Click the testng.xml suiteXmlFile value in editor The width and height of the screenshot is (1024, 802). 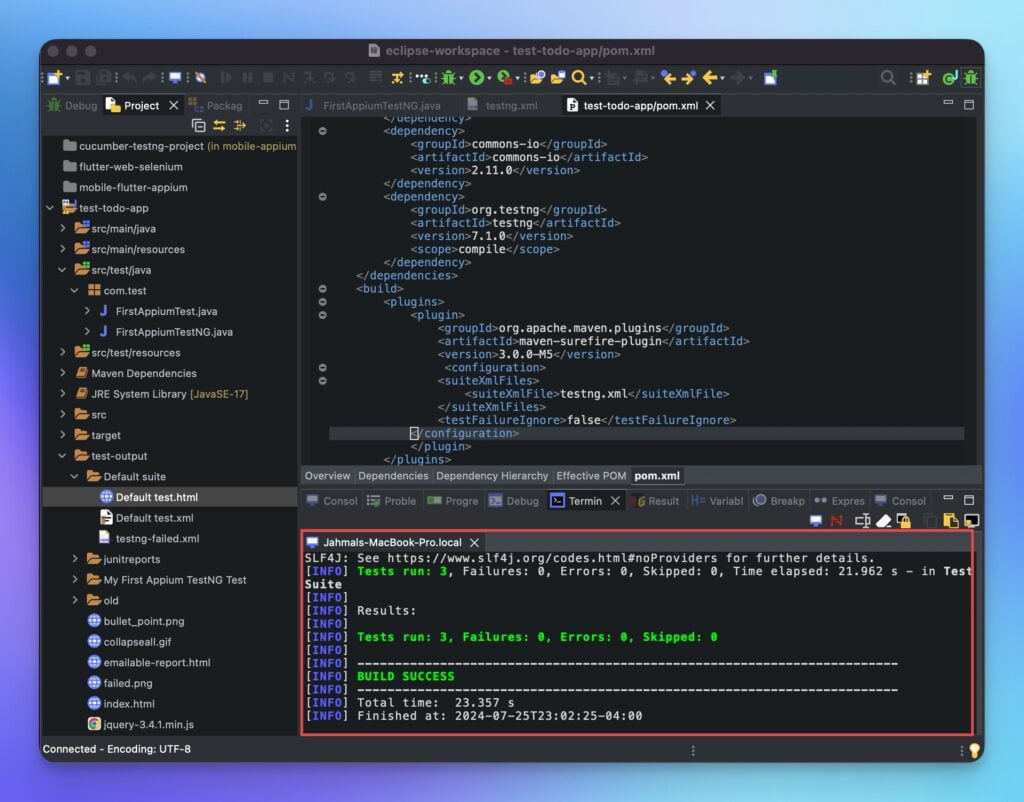pos(594,394)
